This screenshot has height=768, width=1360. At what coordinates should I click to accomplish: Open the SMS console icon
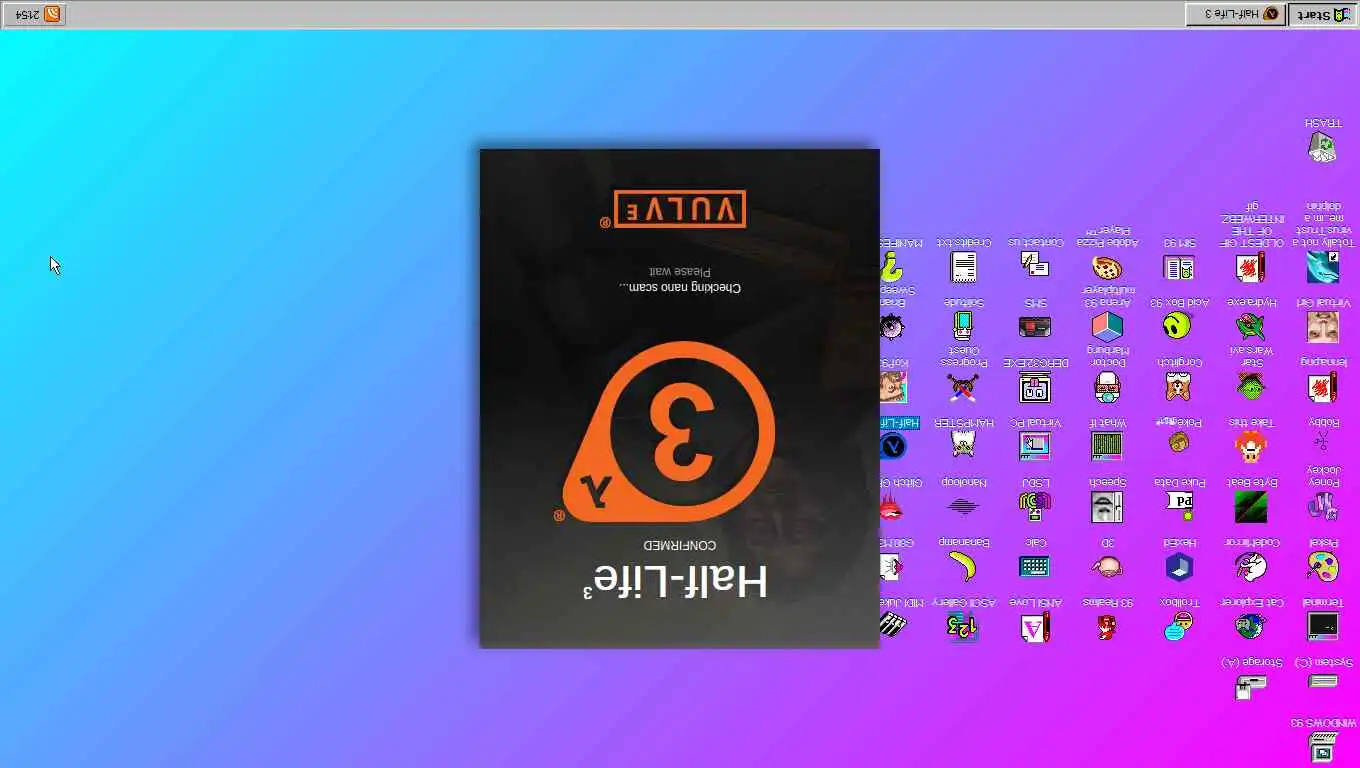point(1034,326)
